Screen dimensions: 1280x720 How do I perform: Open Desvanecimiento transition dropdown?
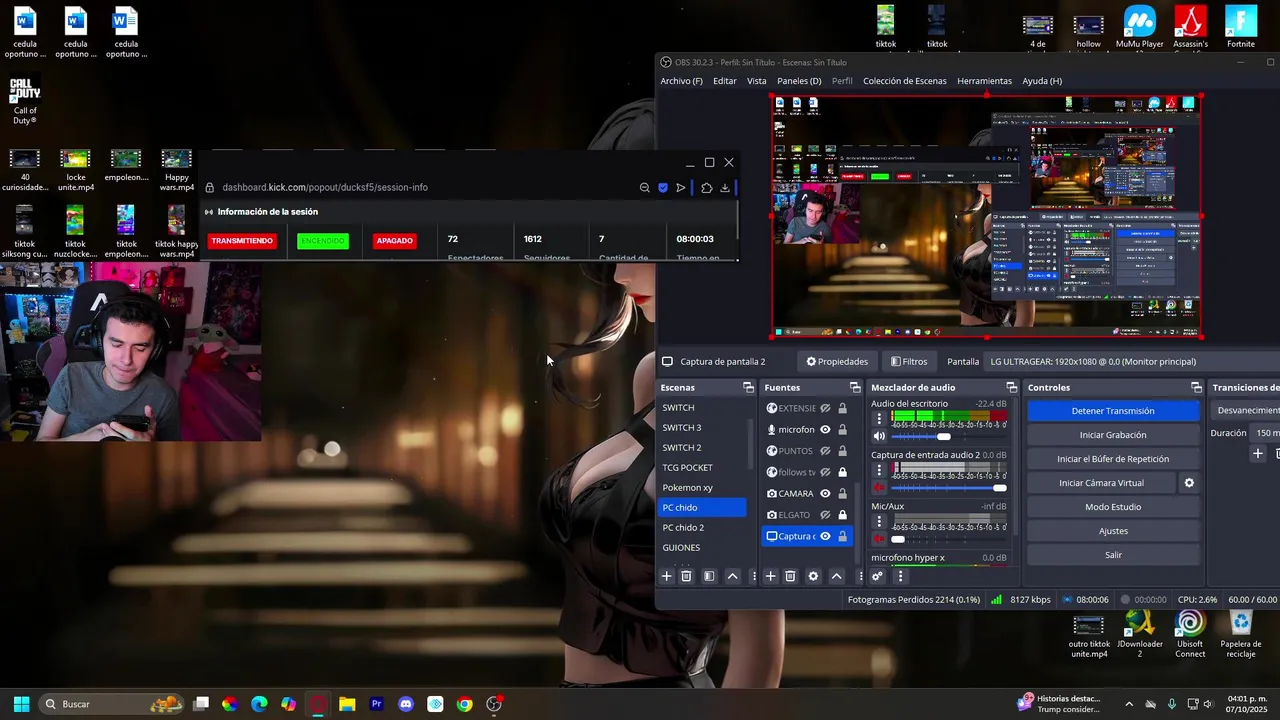tap(1246, 411)
